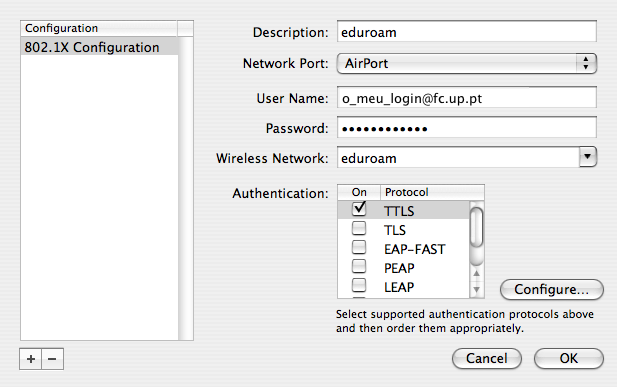Screen dimensions: 617x387
Task: Select the EAP-FAST protocol row text
Action: (x=414, y=249)
